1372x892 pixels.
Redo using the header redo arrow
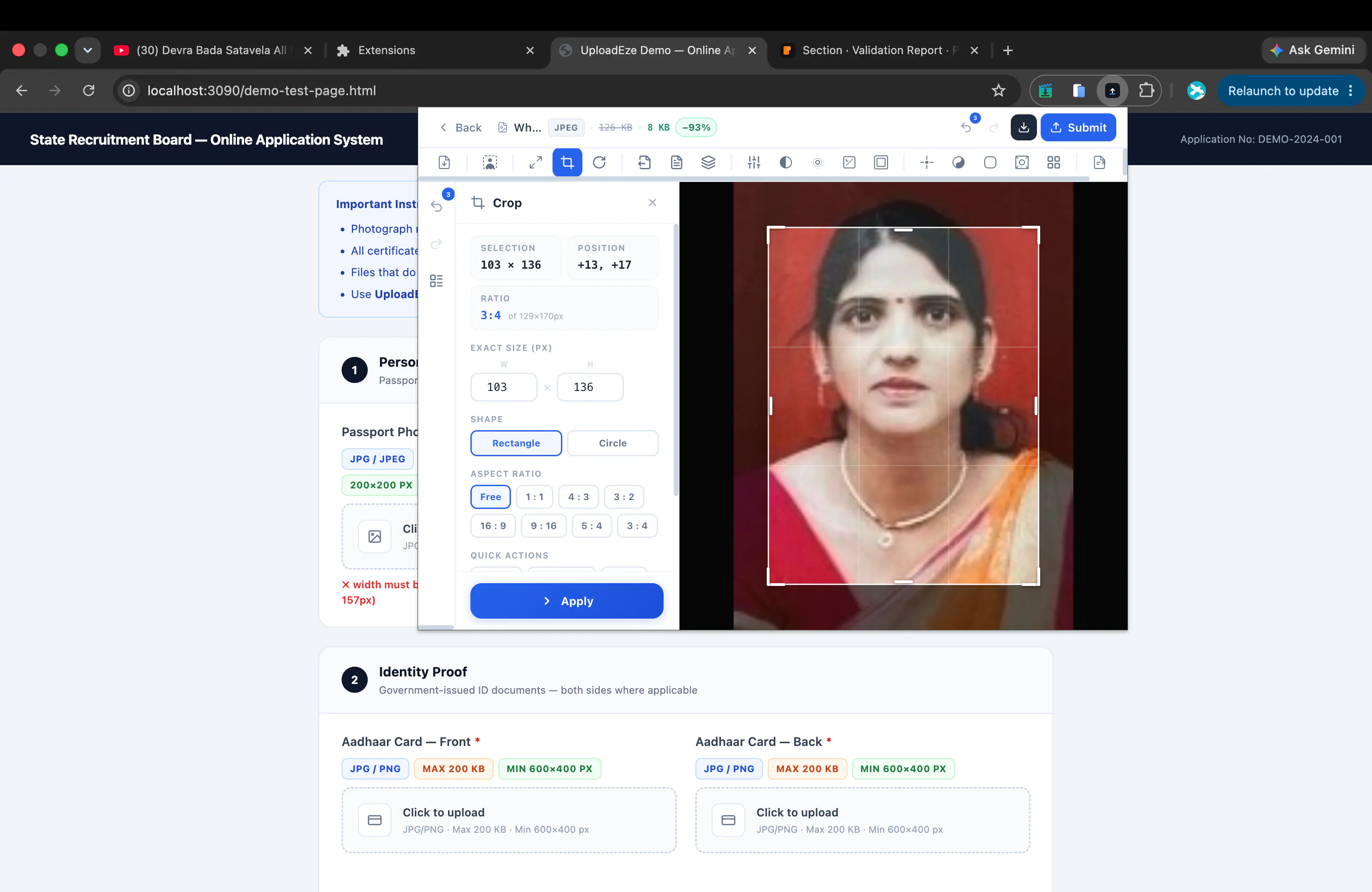point(994,127)
